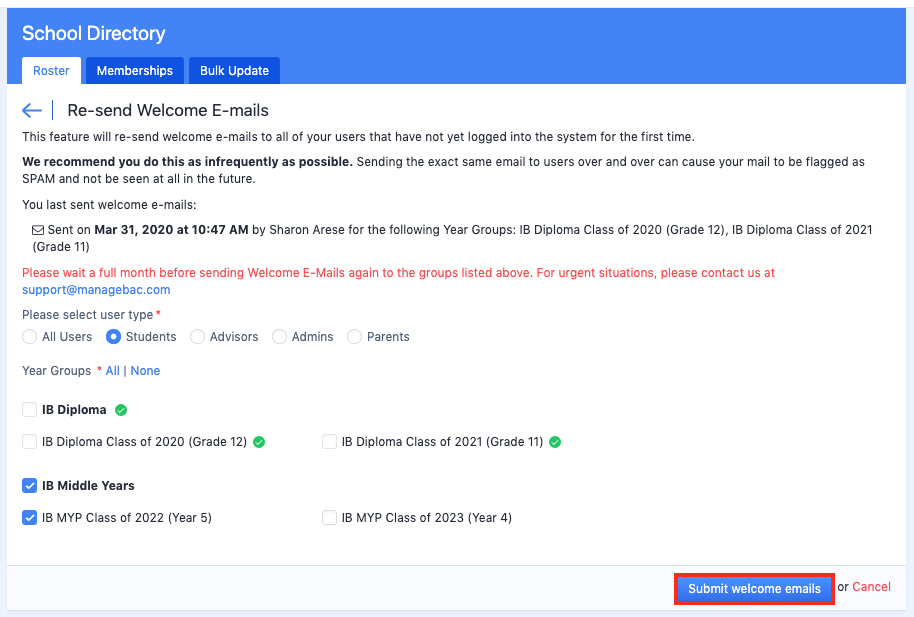The image size is (914, 617).
Task: Open the Bulk Update tab
Action: click(x=234, y=71)
